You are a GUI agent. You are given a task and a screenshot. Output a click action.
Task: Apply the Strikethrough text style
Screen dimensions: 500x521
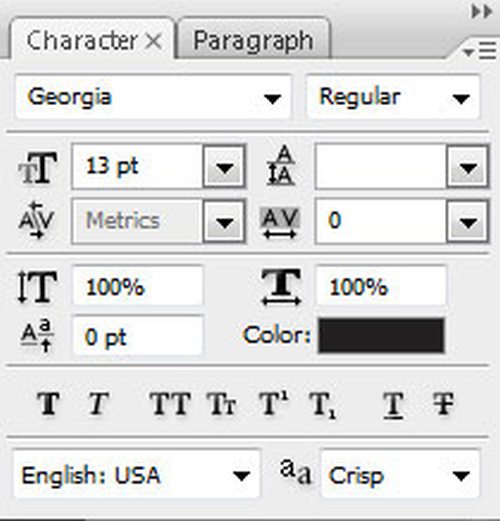443,403
